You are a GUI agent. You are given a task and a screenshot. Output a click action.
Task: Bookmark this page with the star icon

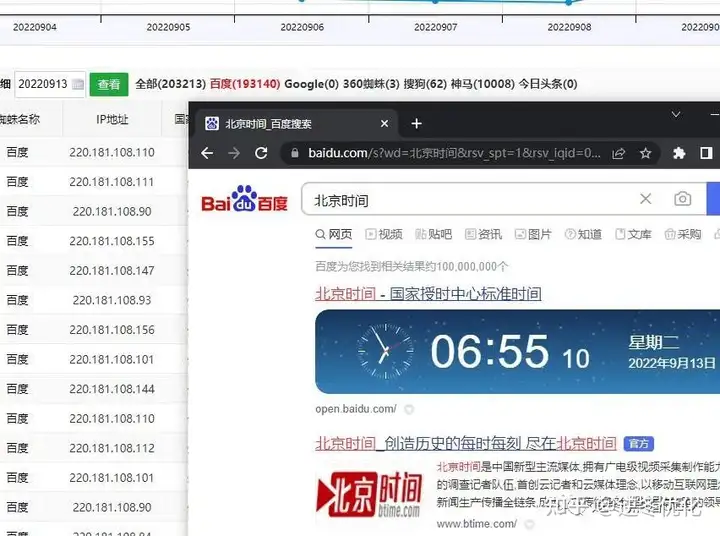(x=646, y=153)
